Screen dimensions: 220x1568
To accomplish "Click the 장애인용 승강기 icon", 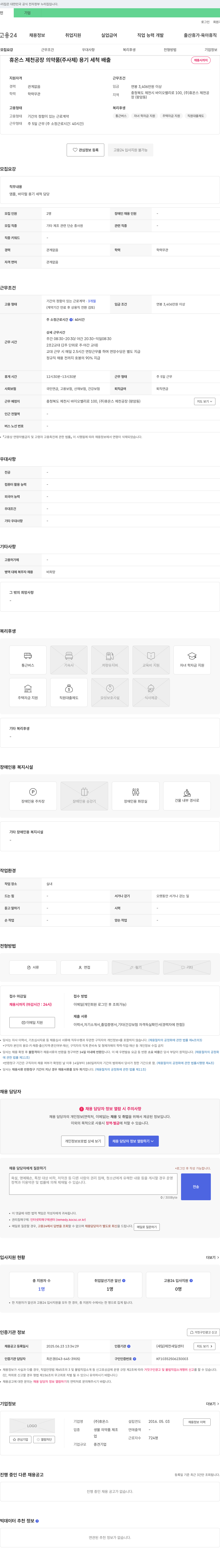I will coord(84,796).
